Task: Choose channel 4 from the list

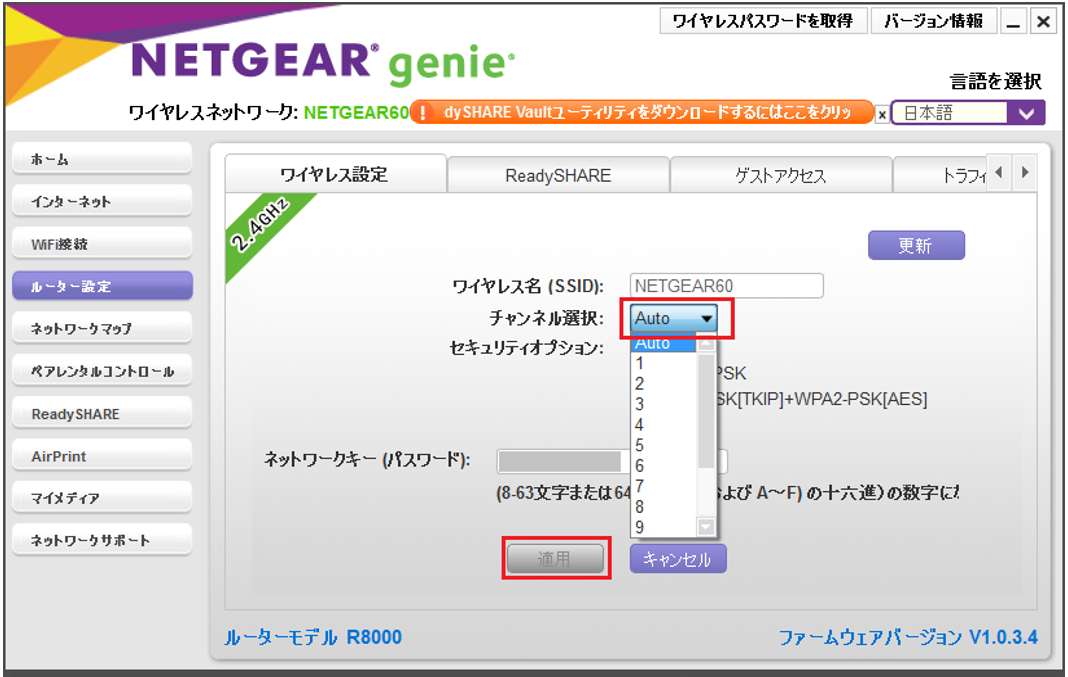Action: [x=663, y=424]
